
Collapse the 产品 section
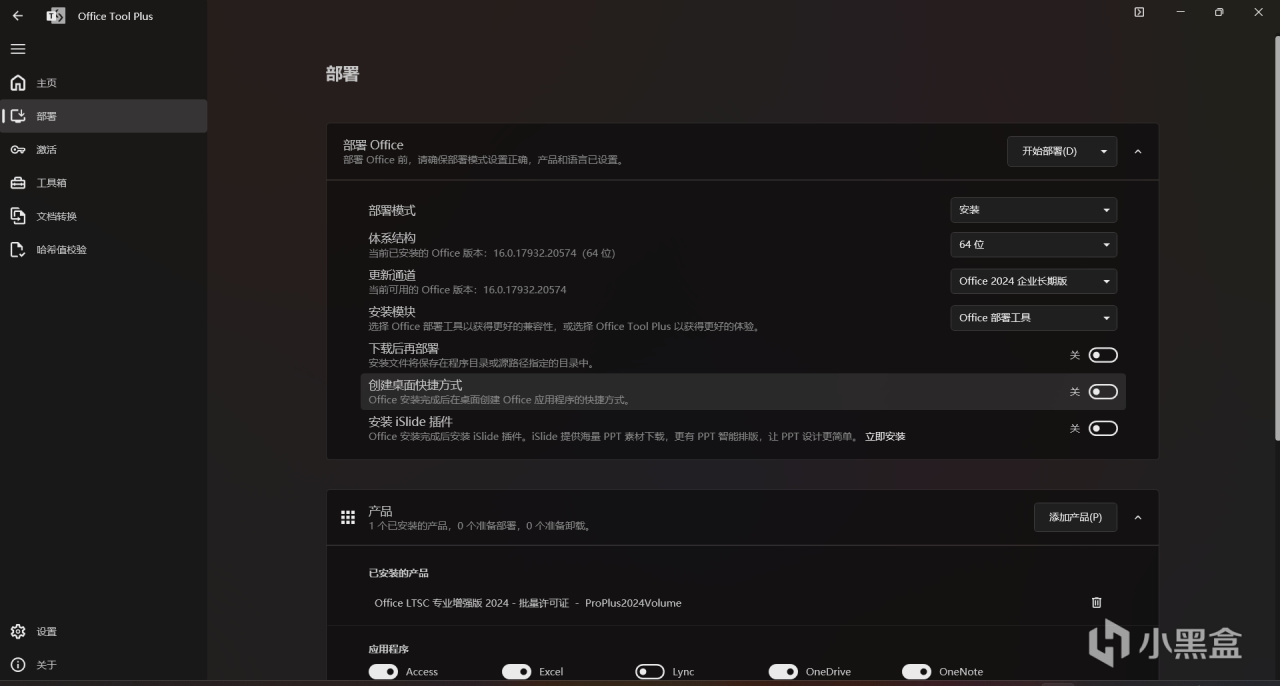(1138, 517)
